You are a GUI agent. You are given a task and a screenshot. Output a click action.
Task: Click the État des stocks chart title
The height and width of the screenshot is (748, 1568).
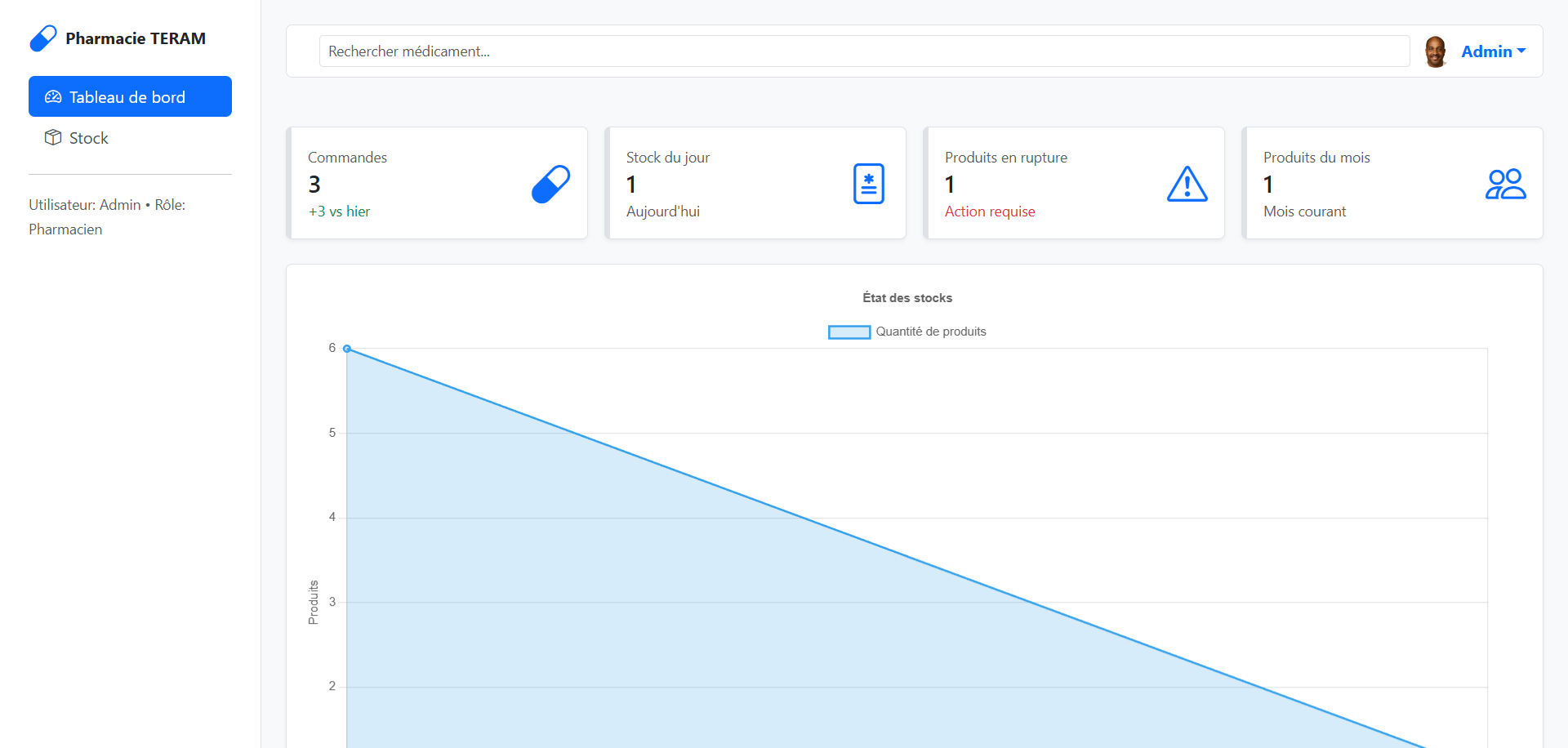[x=906, y=298]
